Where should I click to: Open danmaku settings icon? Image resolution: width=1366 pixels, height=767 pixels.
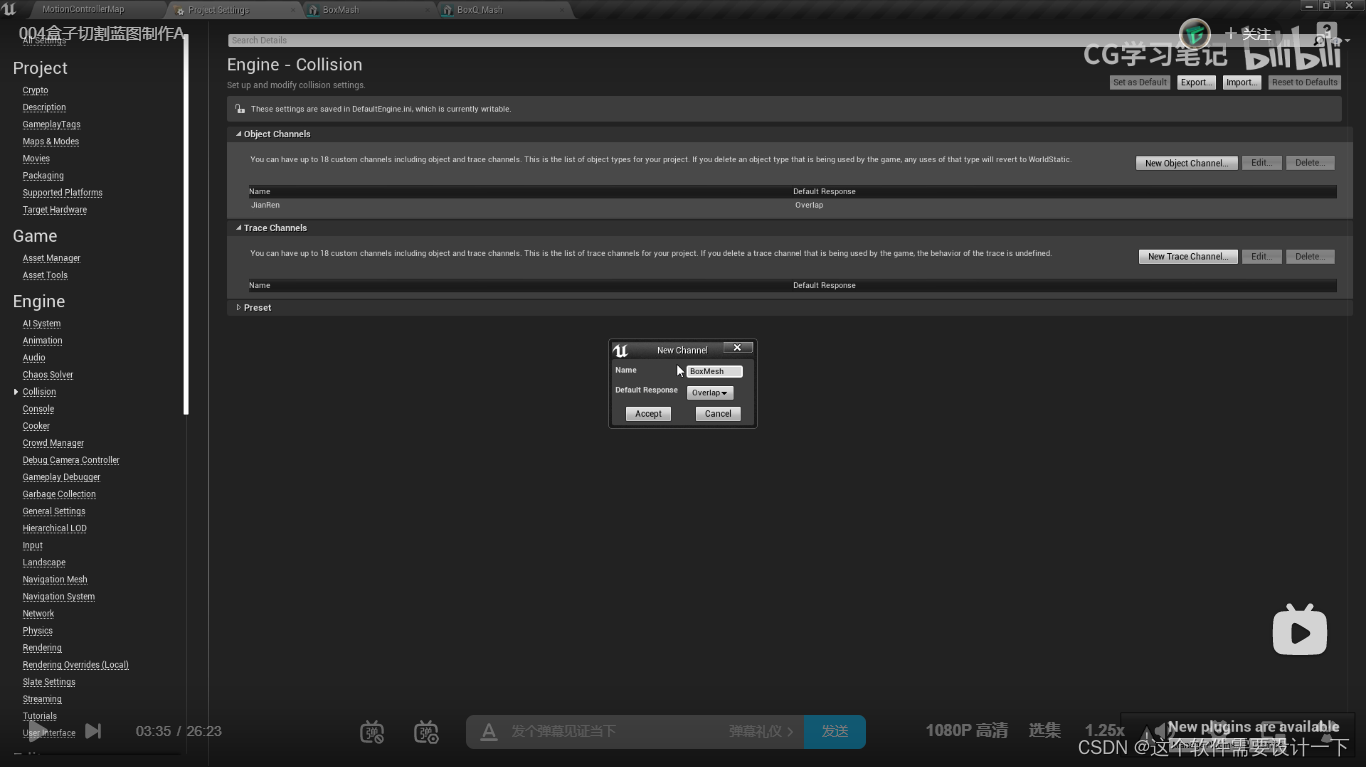click(x=427, y=732)
